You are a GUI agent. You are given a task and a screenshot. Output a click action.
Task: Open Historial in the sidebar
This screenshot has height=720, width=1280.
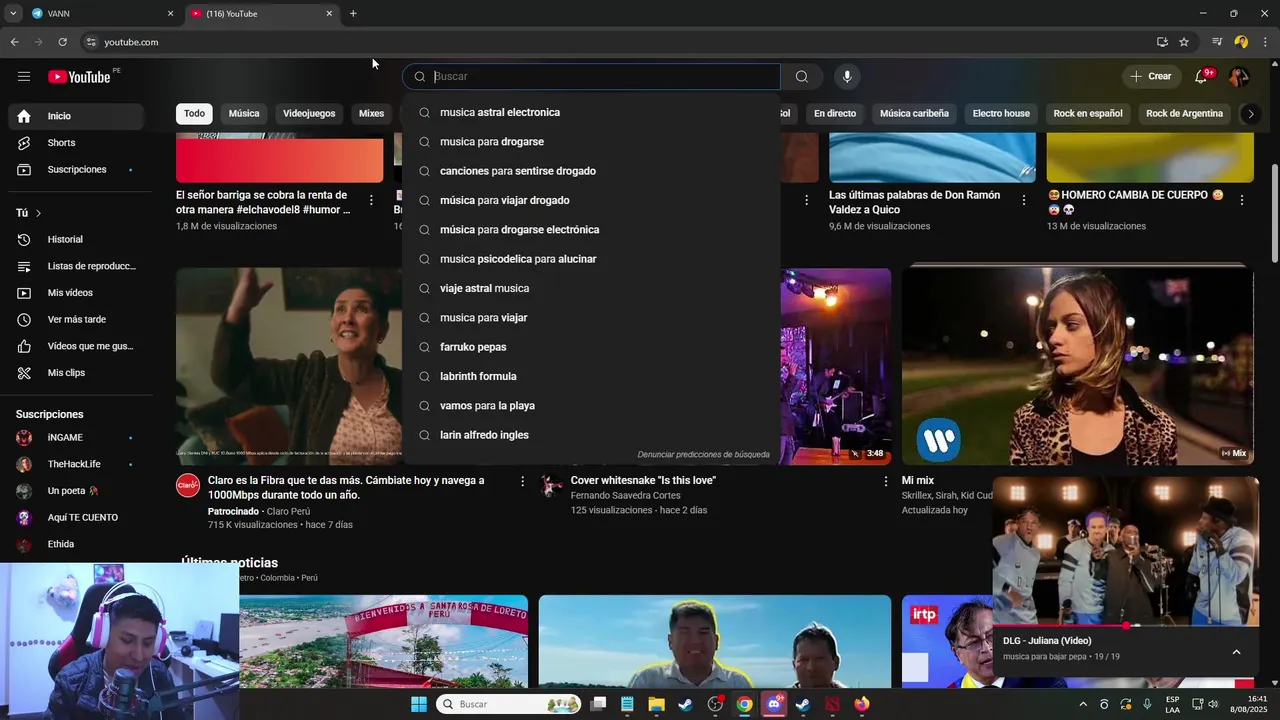click(x=78, y=240)
